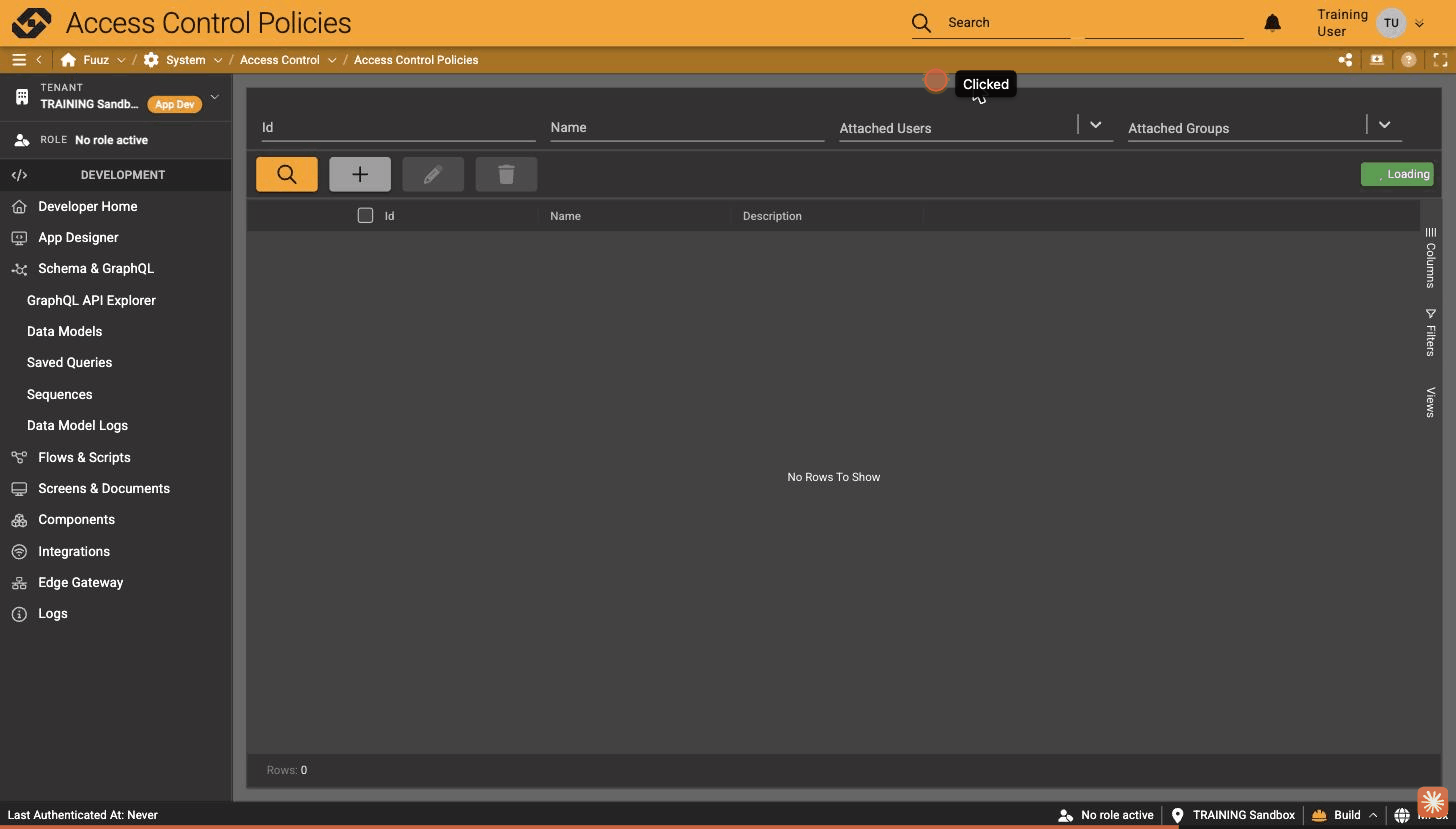1456x829 pixels.
Task: Focus the Name filter field
Action: 687,127
